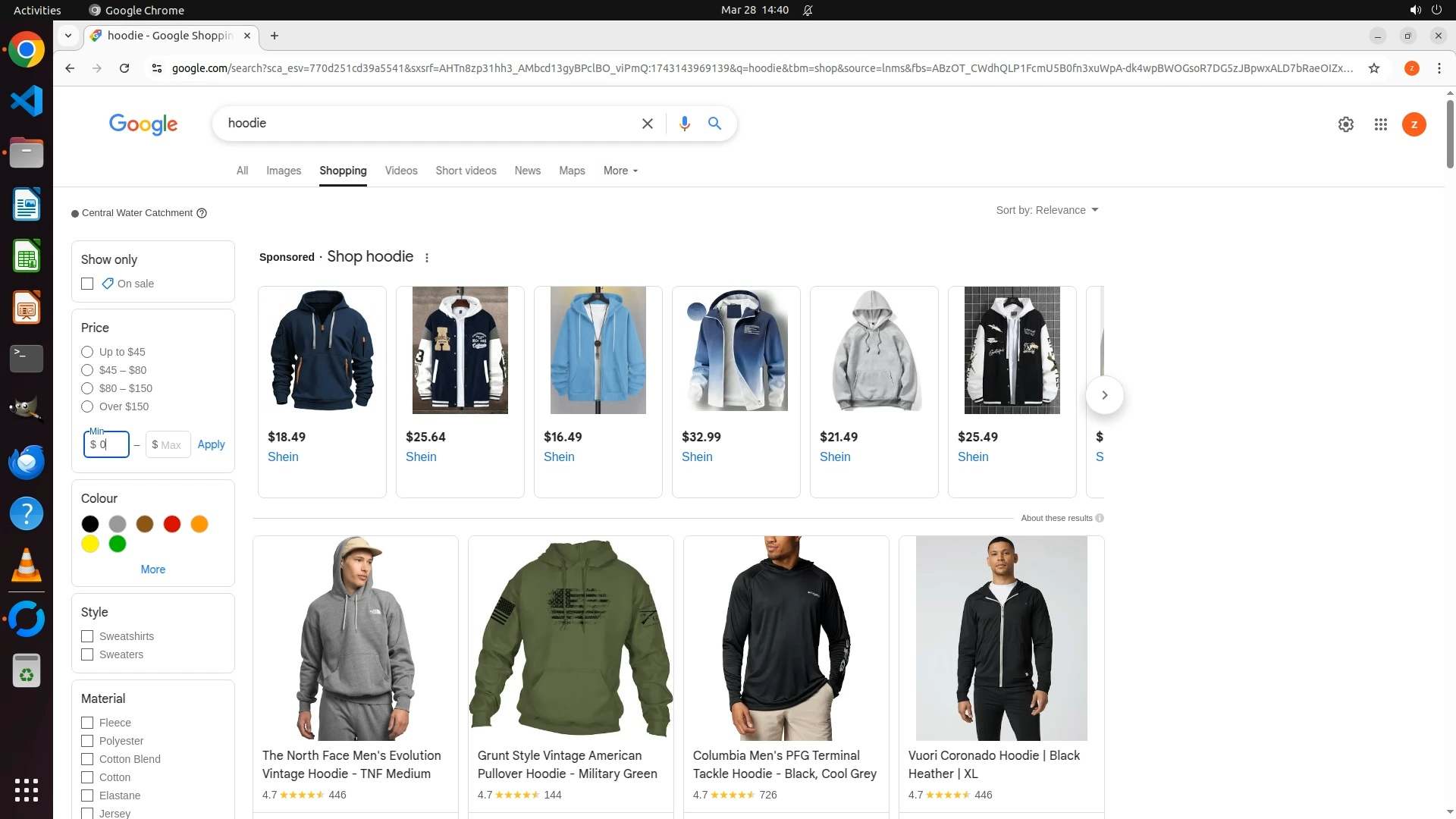The width and height of the screenshot is (1456, 819).
Task: Pick the red colour swatch
Action: pyautogui.click(x=172, y=524)
